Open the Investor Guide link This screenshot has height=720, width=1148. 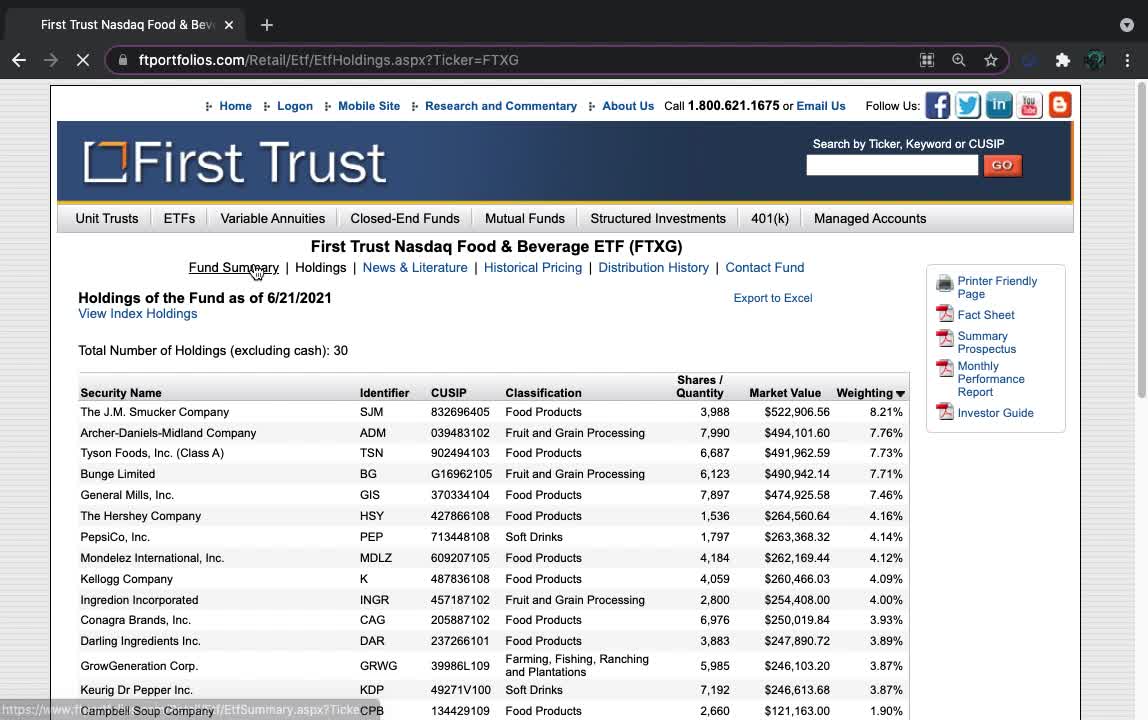click(x=995, y=413)
